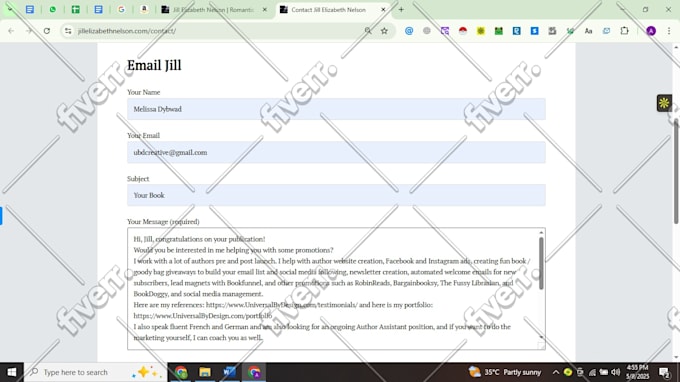Click the Your Email field
Viewport: 680px width, 382px height.
point(336,152)
